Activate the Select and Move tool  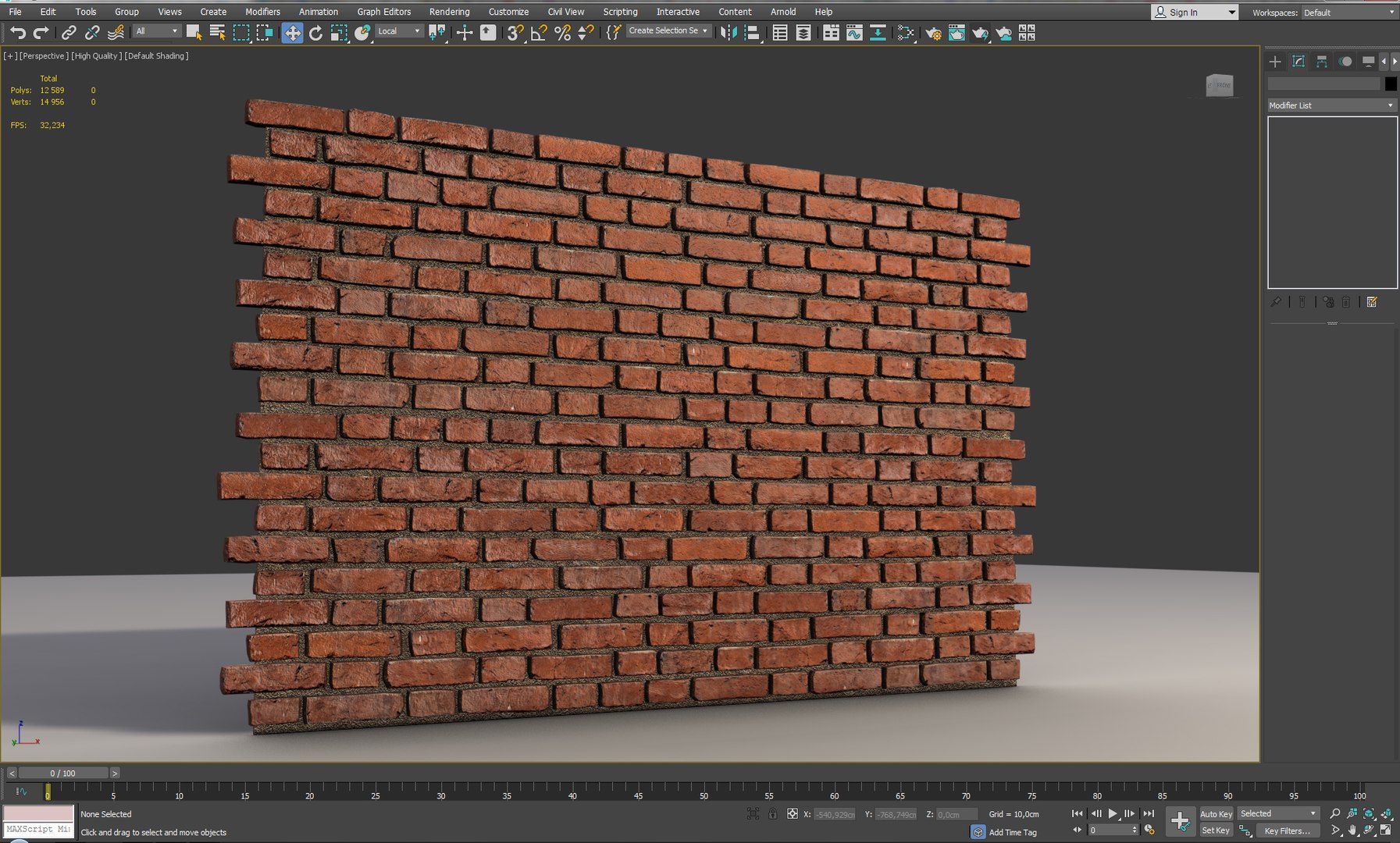292,32
